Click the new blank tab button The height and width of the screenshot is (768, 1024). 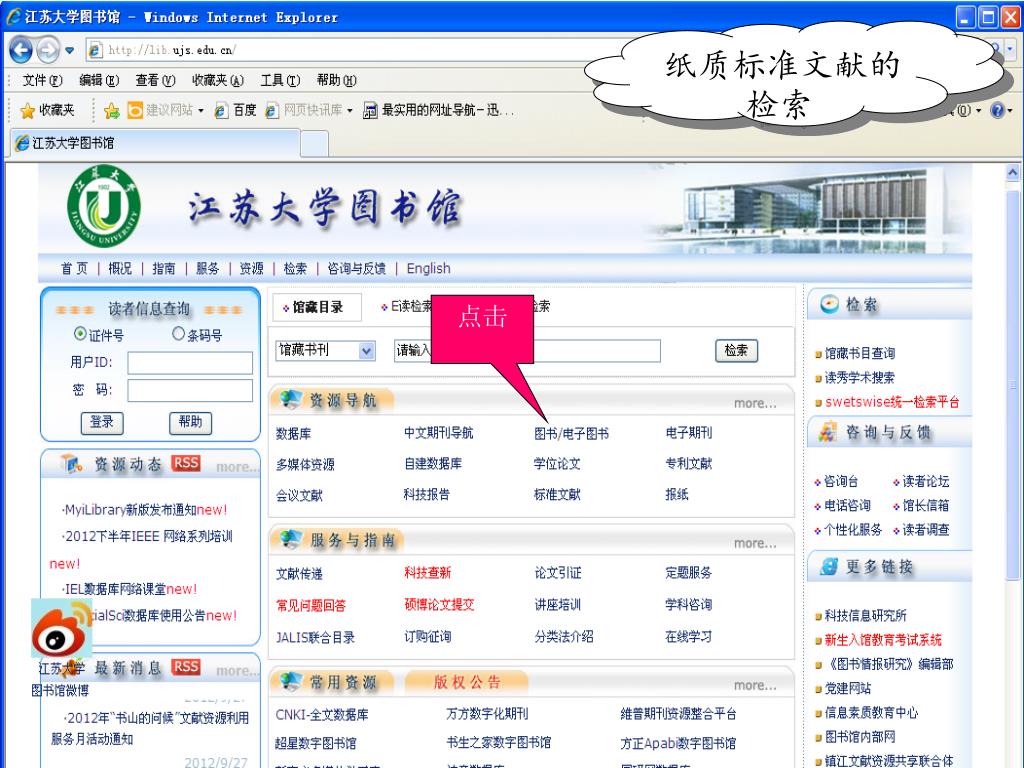[314, 144]
